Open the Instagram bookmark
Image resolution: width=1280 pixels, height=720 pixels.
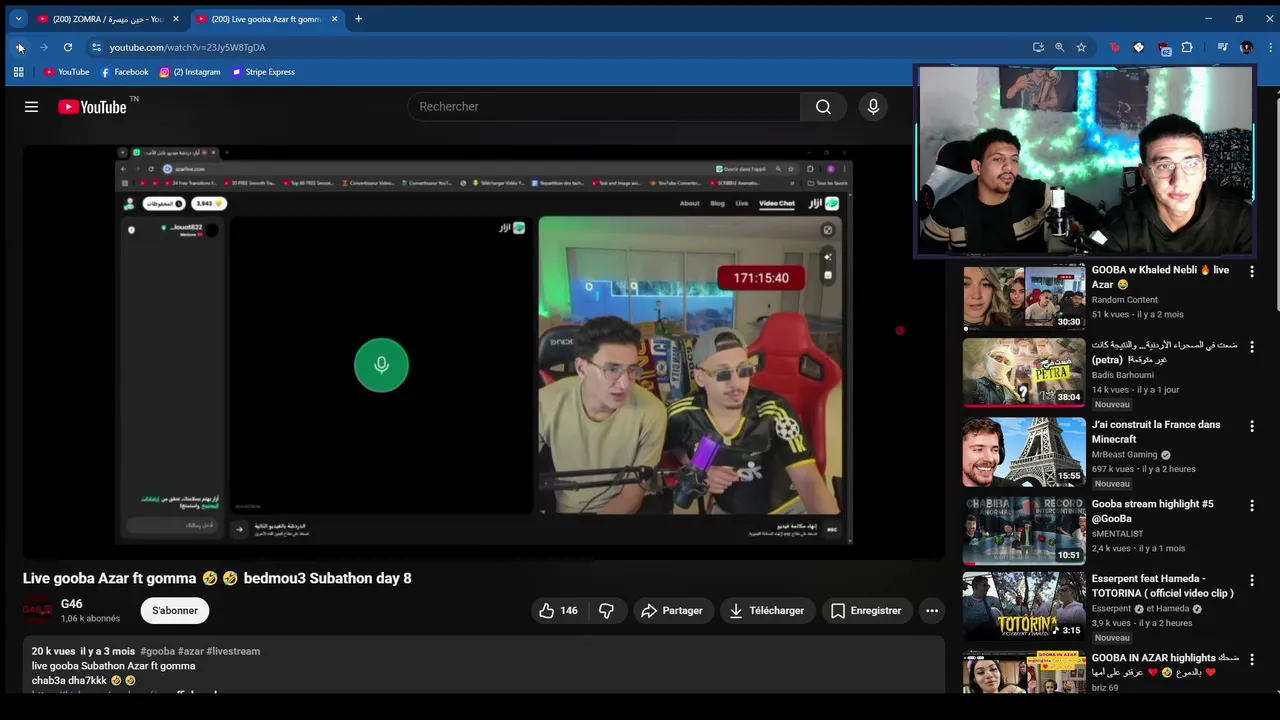tap(190, 72)
